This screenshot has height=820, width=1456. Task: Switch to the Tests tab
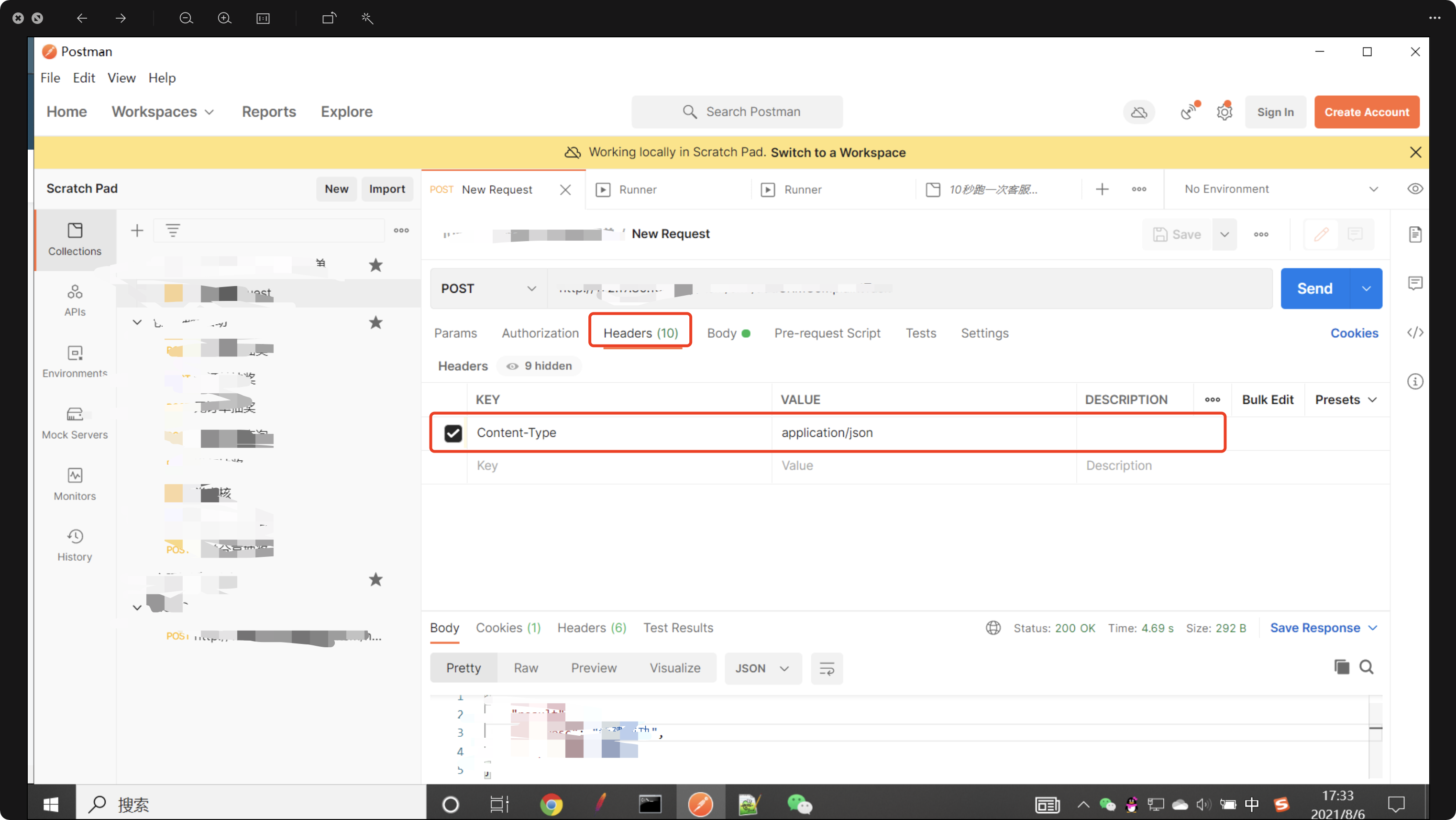[x=921, y=333]
